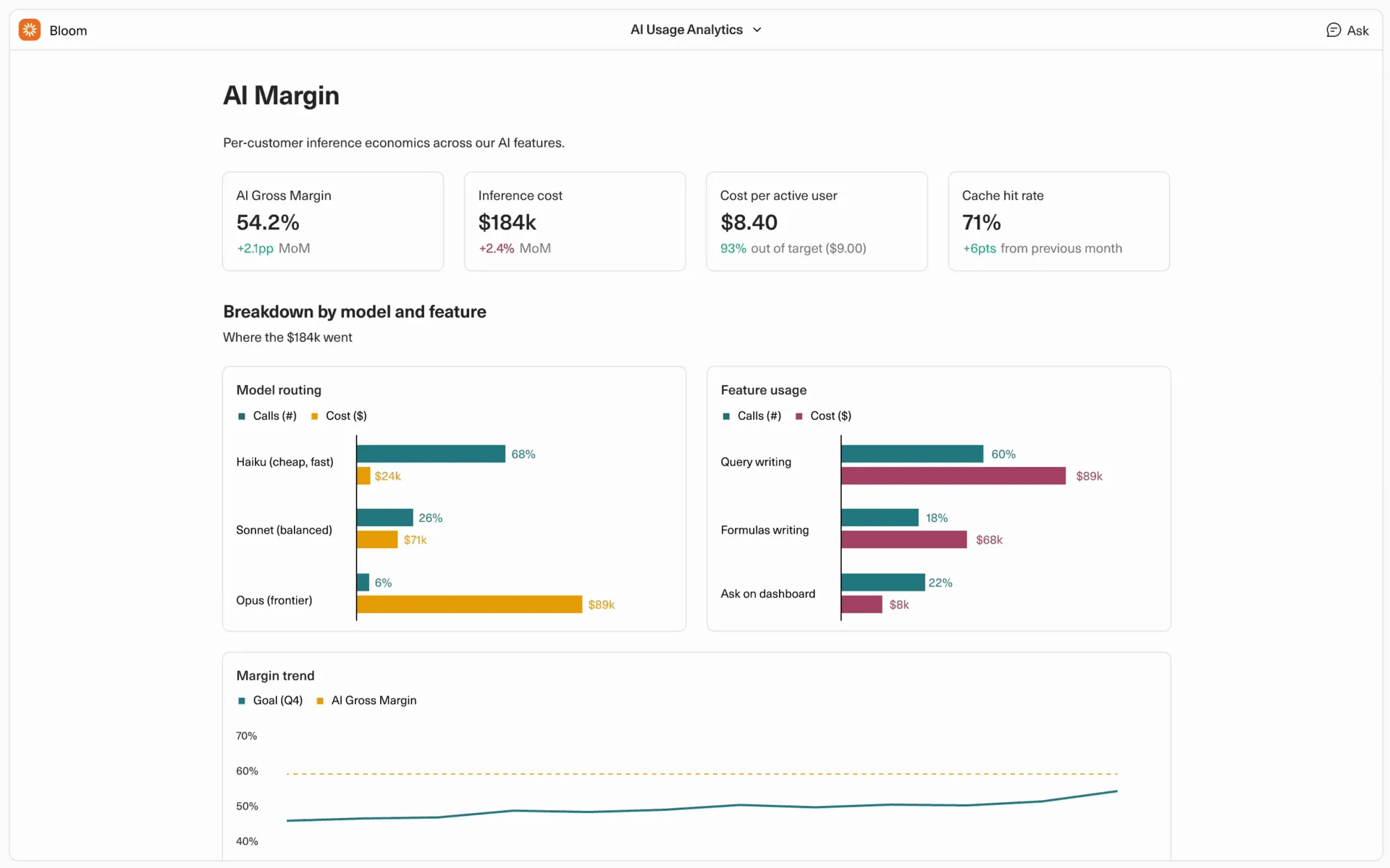Click '93% out of target ($9.00)' text
This screenshot has width=1390, height=868.
click(793, 248)
